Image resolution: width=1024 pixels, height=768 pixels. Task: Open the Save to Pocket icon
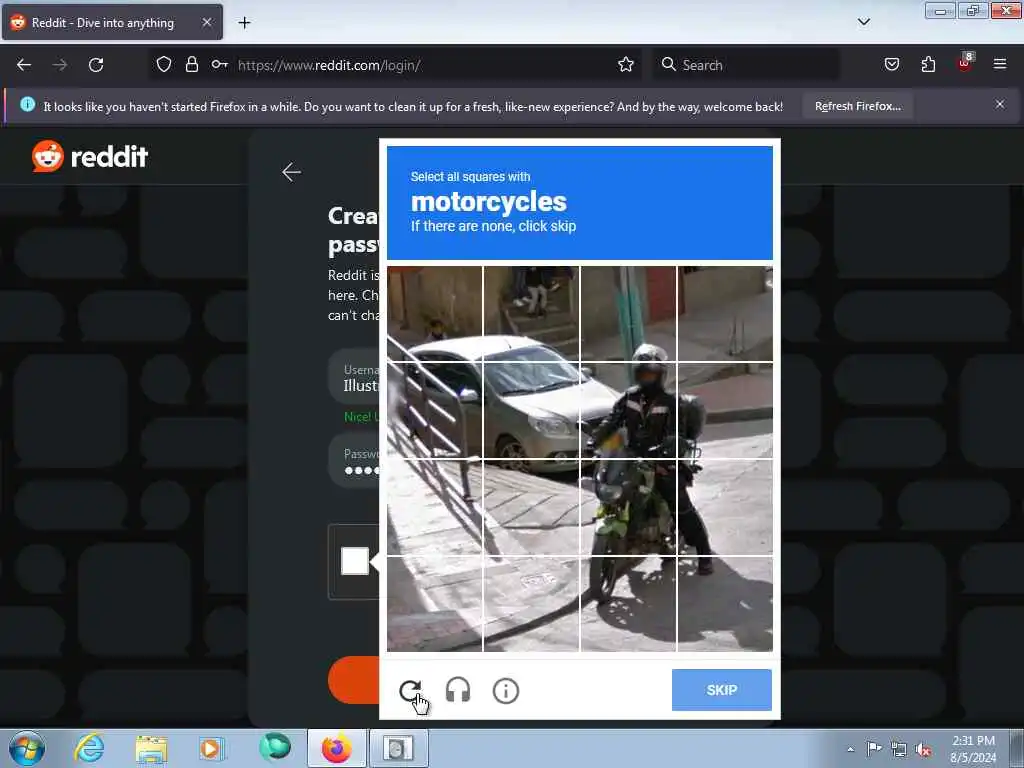pos(892,65)
